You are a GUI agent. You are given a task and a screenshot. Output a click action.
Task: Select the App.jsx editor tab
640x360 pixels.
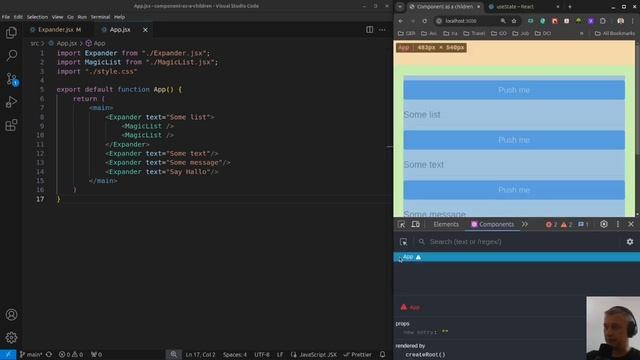[120, 30]
